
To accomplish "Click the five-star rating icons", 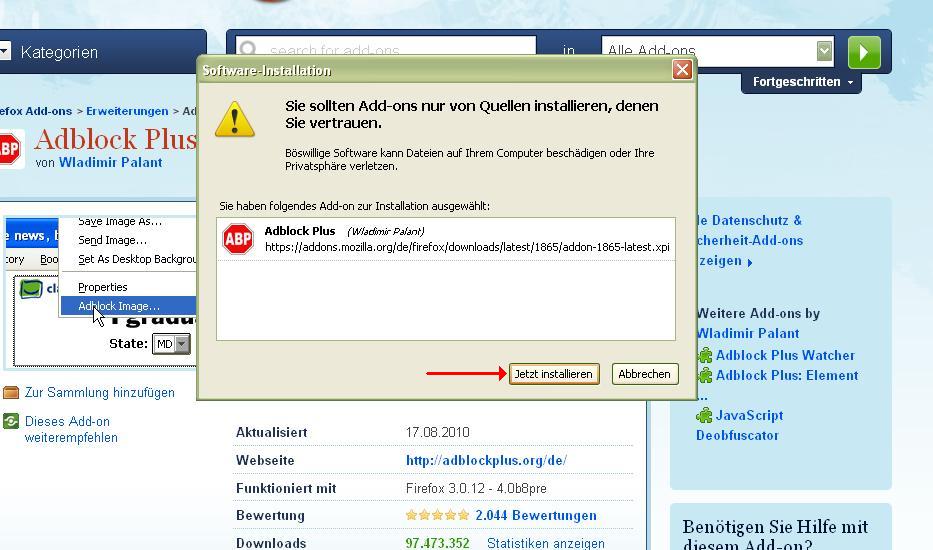I will (437, 515).
